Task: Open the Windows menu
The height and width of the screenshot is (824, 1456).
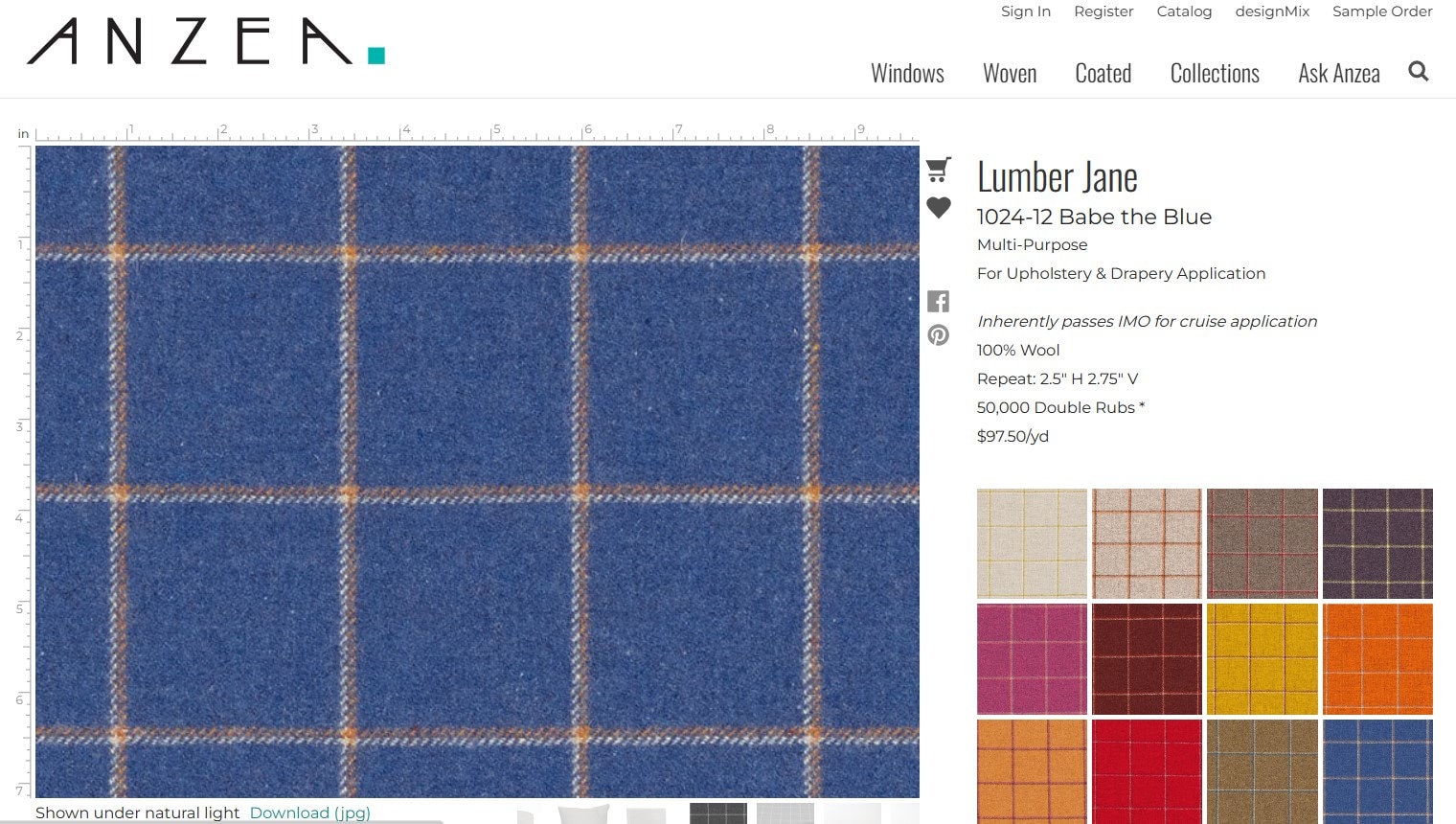Action: pos(907,74)
